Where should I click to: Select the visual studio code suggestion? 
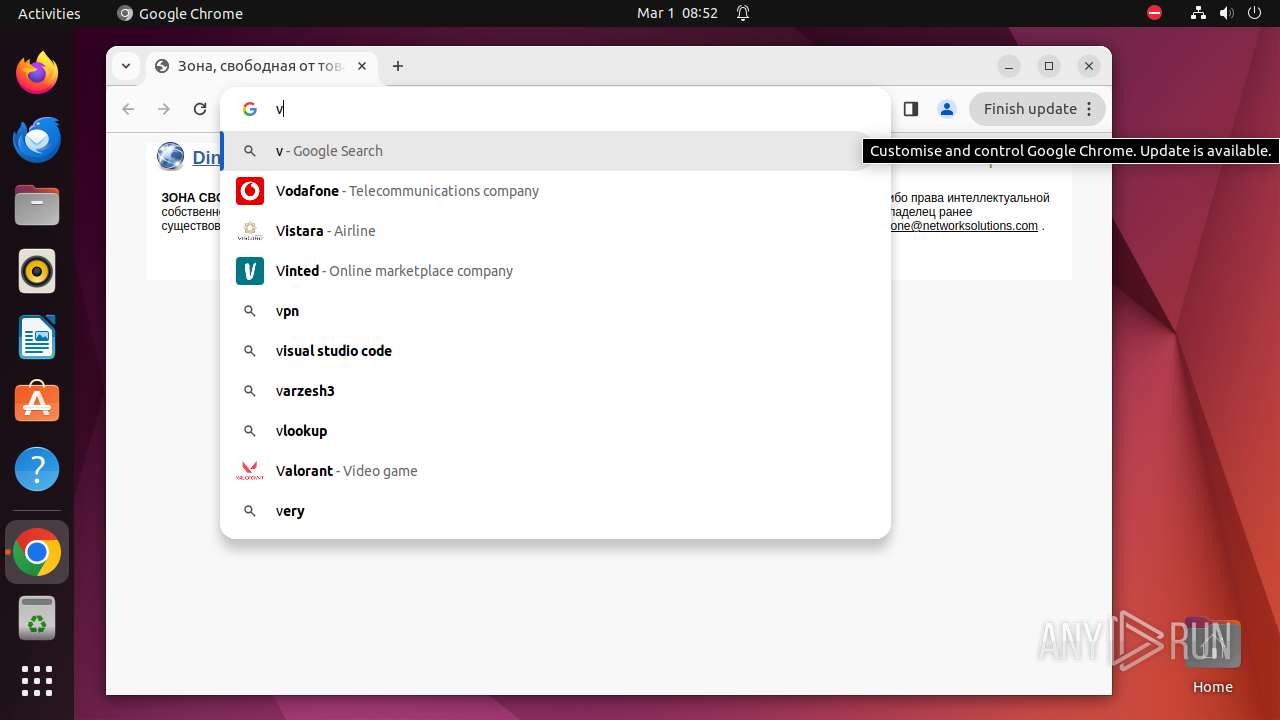tap(555, 351)
